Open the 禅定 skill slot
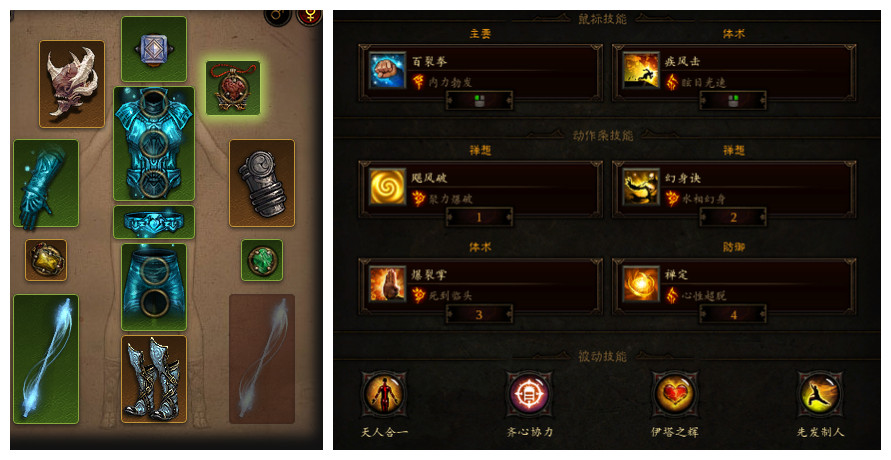The image size is (891, 460). [734, 286]
